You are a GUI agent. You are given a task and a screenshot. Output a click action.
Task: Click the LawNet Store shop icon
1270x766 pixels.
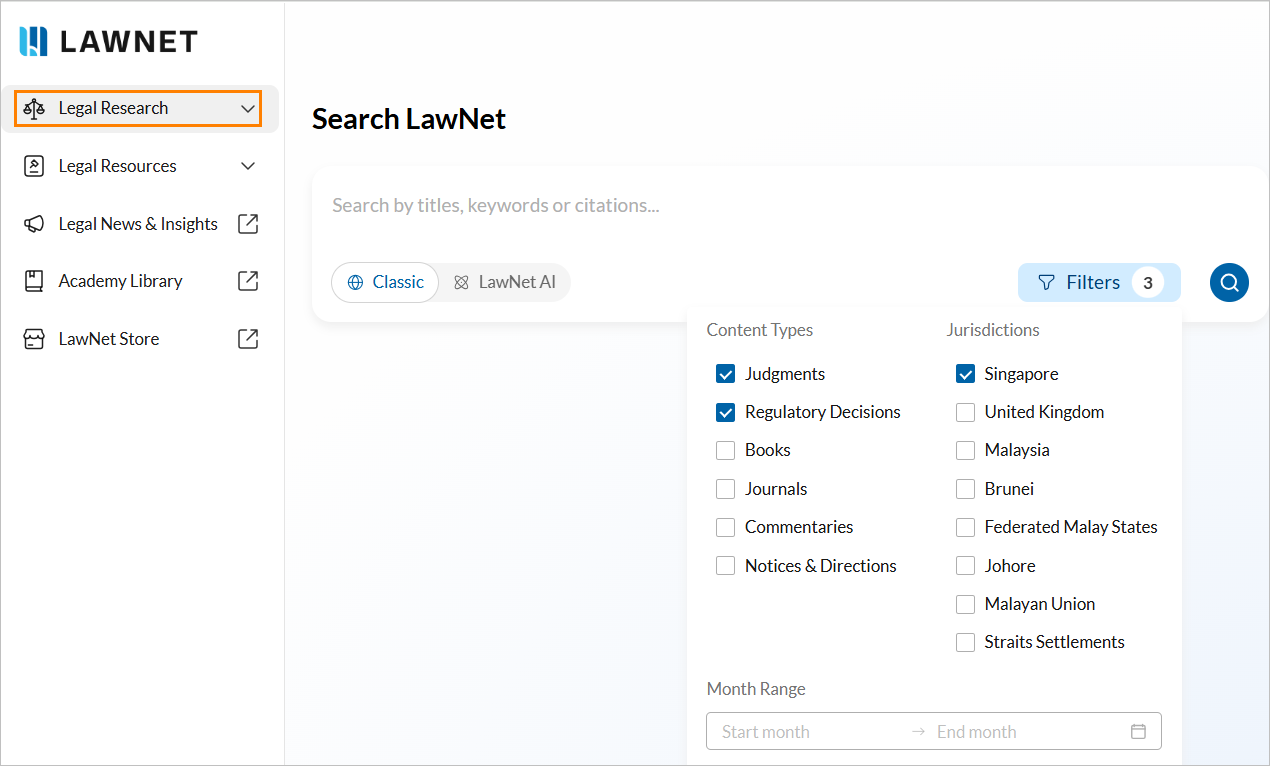coord(34,339)
